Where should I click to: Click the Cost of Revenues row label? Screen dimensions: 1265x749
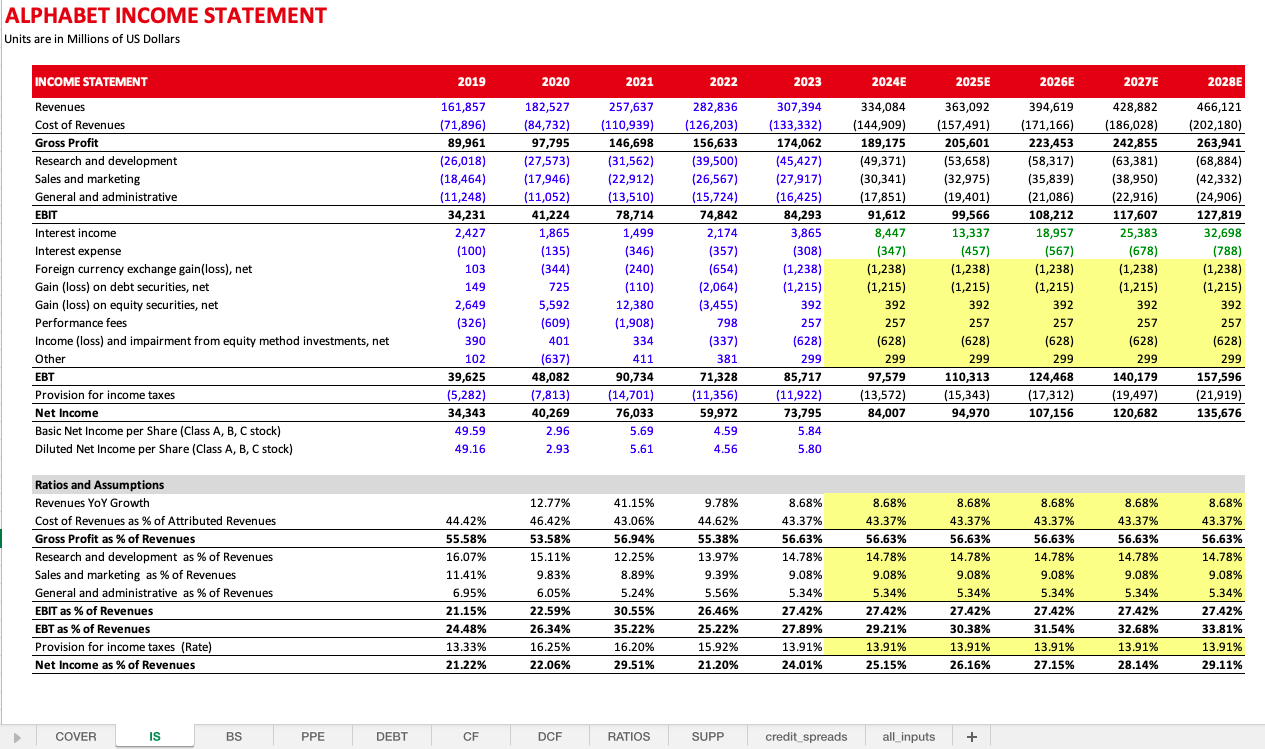(80, 125)
